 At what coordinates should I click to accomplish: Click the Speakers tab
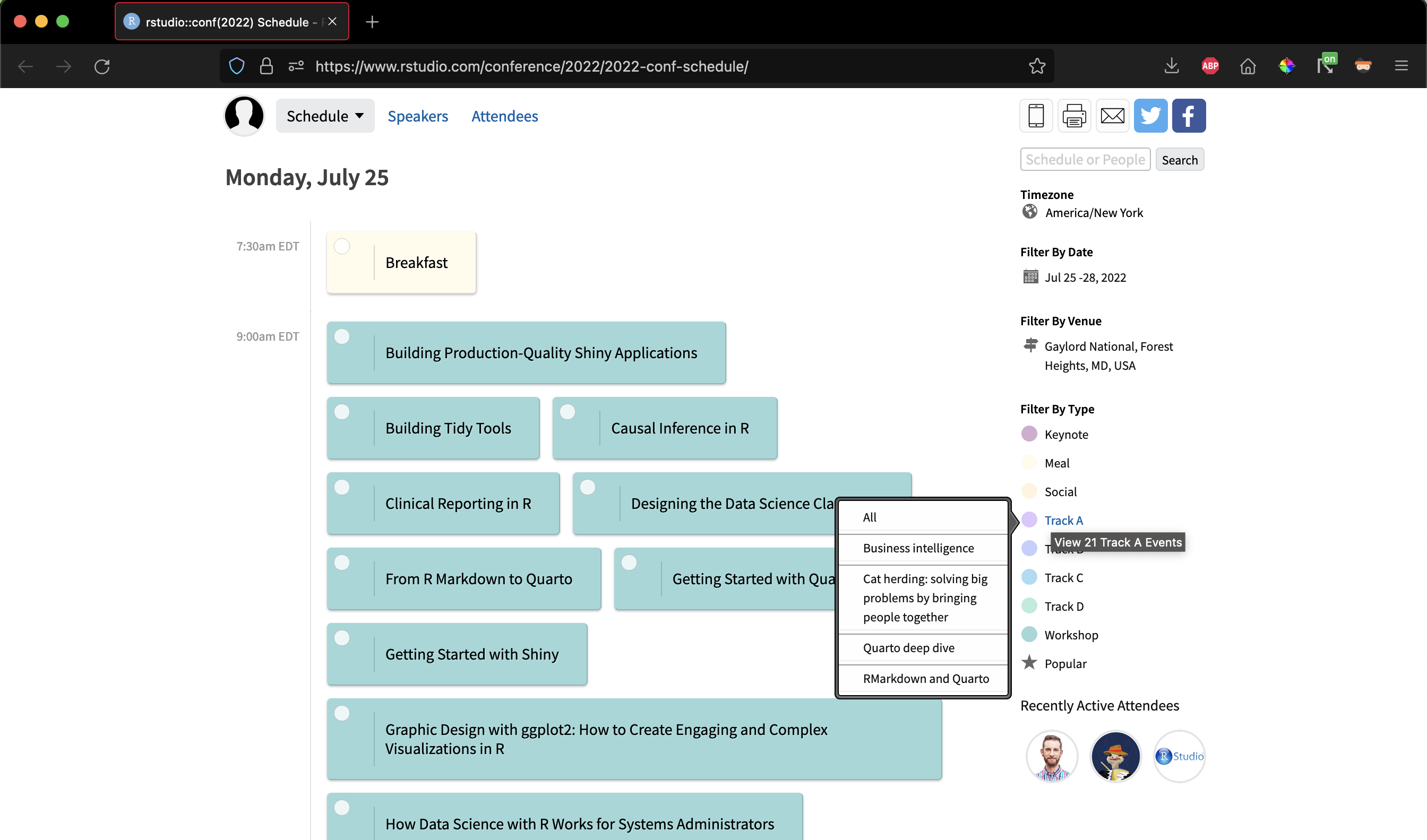coord(418,115)
